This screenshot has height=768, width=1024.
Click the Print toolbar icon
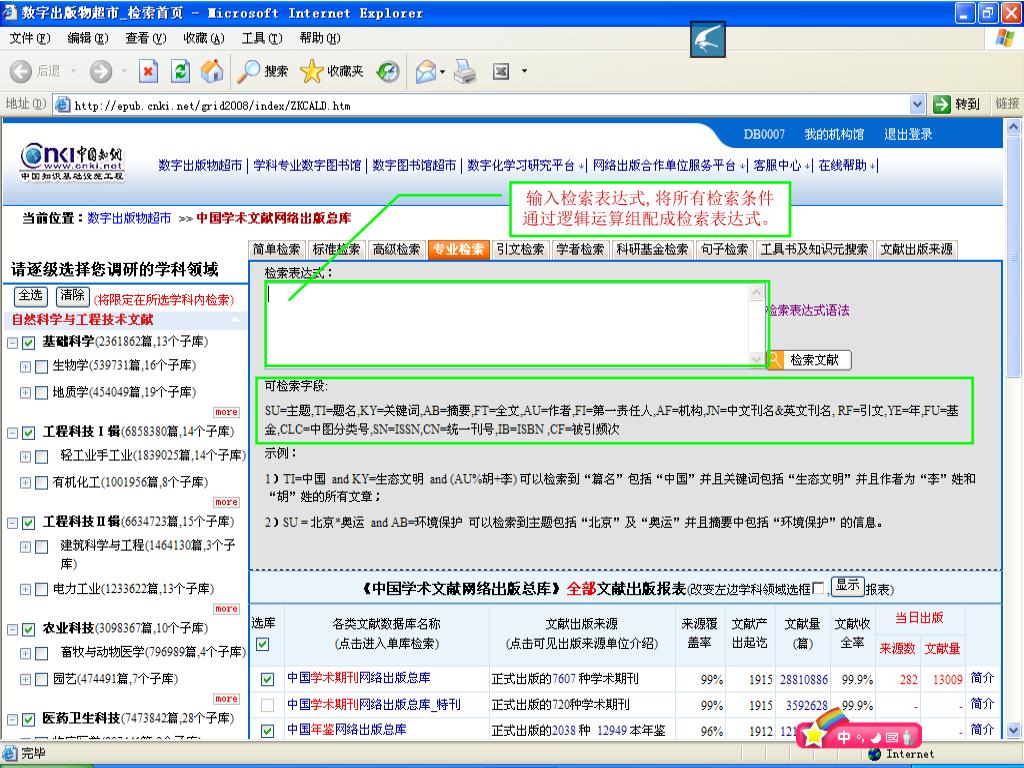pos(465,71)
